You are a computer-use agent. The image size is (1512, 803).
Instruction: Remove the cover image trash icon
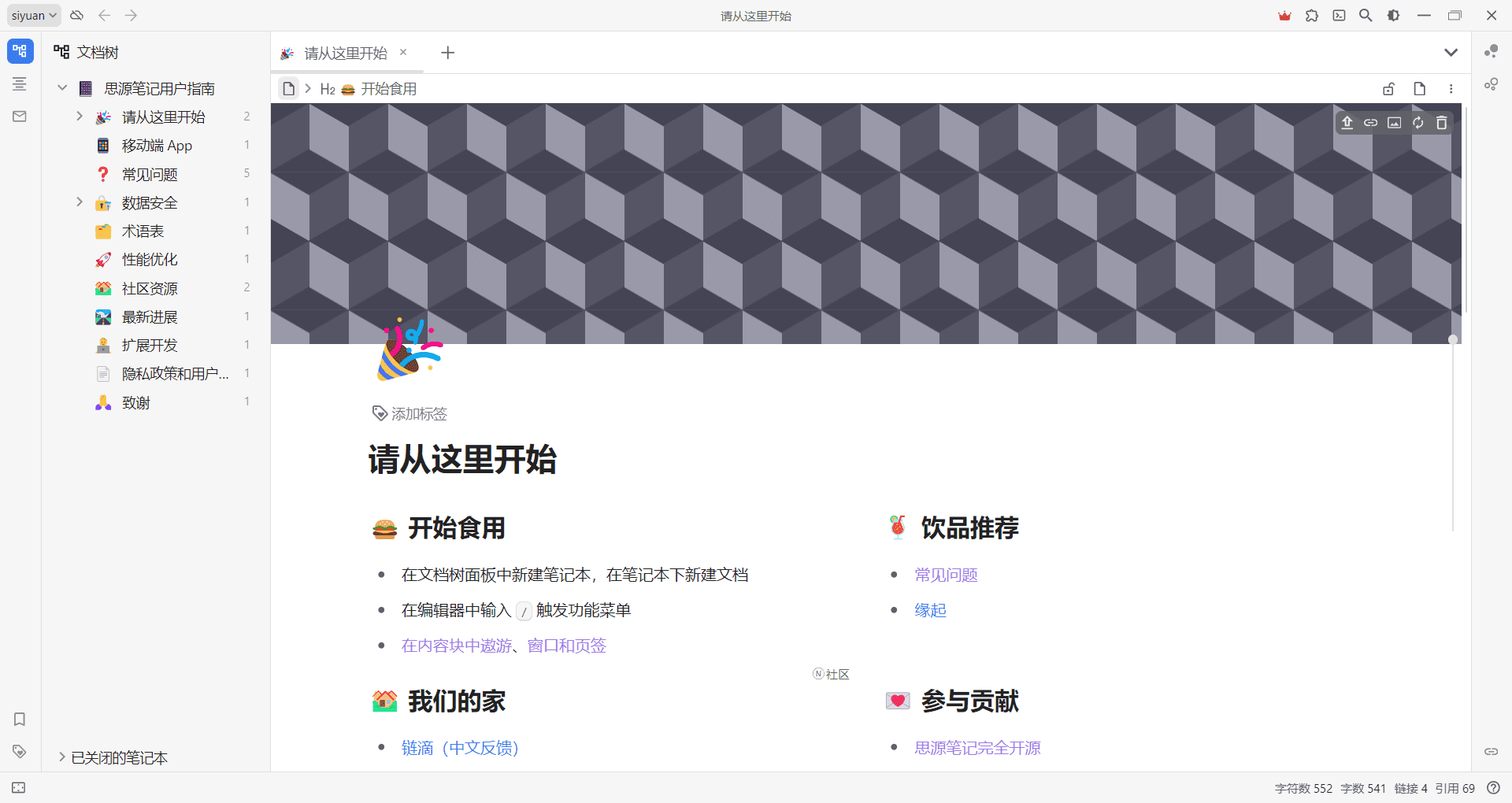coord(1442,123)
